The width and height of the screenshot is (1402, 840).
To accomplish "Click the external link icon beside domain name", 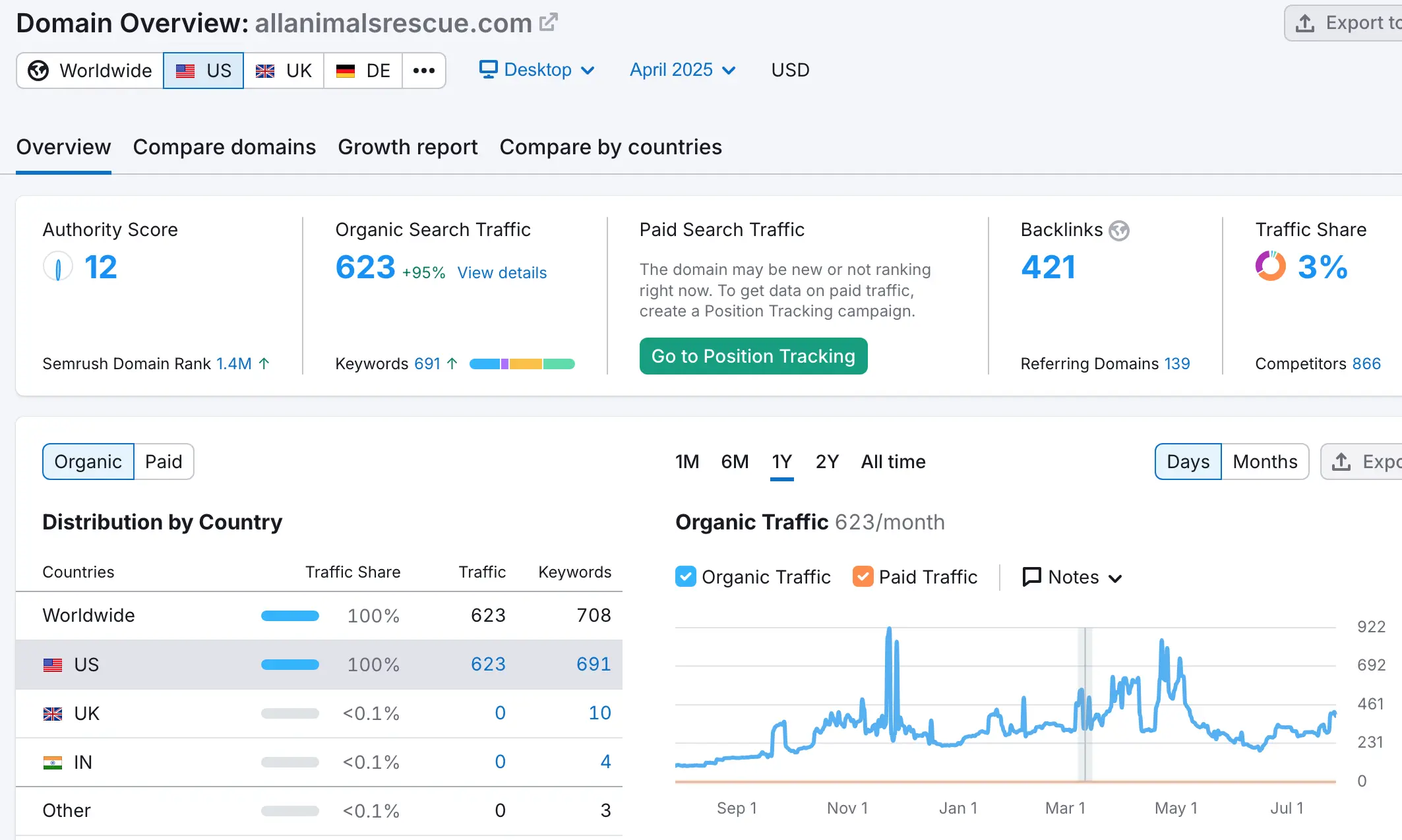I will pyautogui.click(x=548, y=22).
